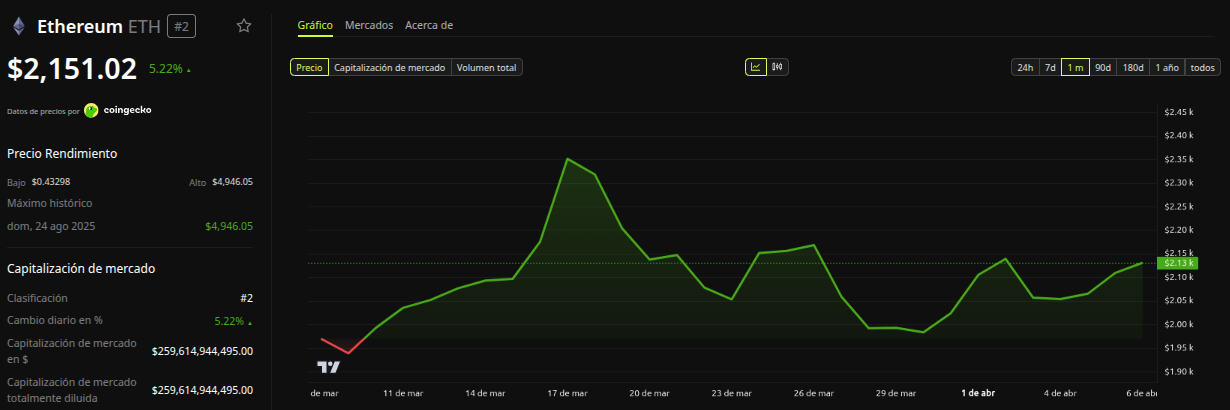Viewport: 1230px width, 410px height.
Task: Set chart range to 1 m
Action: tap(1076, 67)
